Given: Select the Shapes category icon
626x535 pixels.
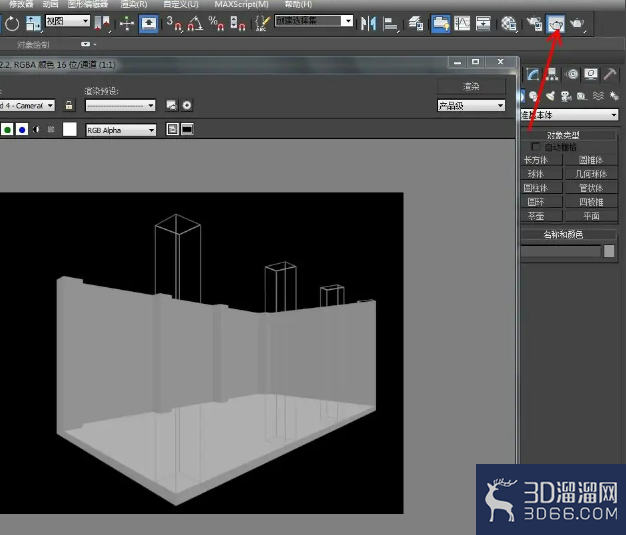Looking at the screenshot, I should 533,96.
